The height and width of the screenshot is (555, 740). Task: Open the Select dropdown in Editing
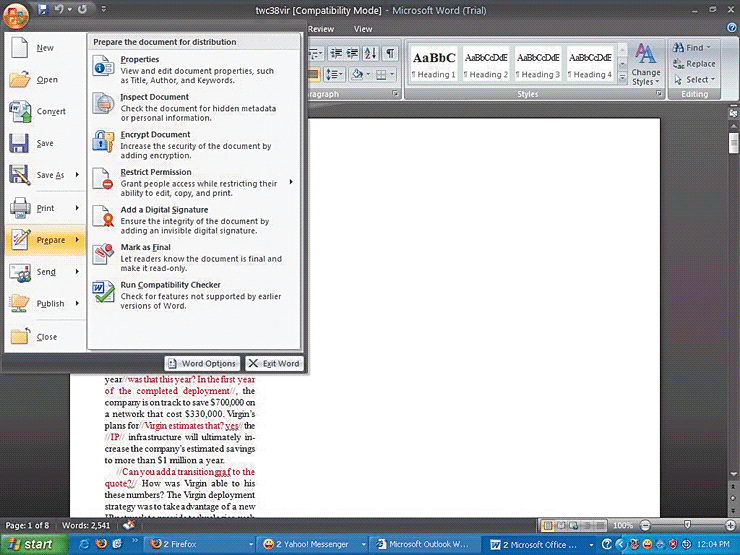(695, 80)
